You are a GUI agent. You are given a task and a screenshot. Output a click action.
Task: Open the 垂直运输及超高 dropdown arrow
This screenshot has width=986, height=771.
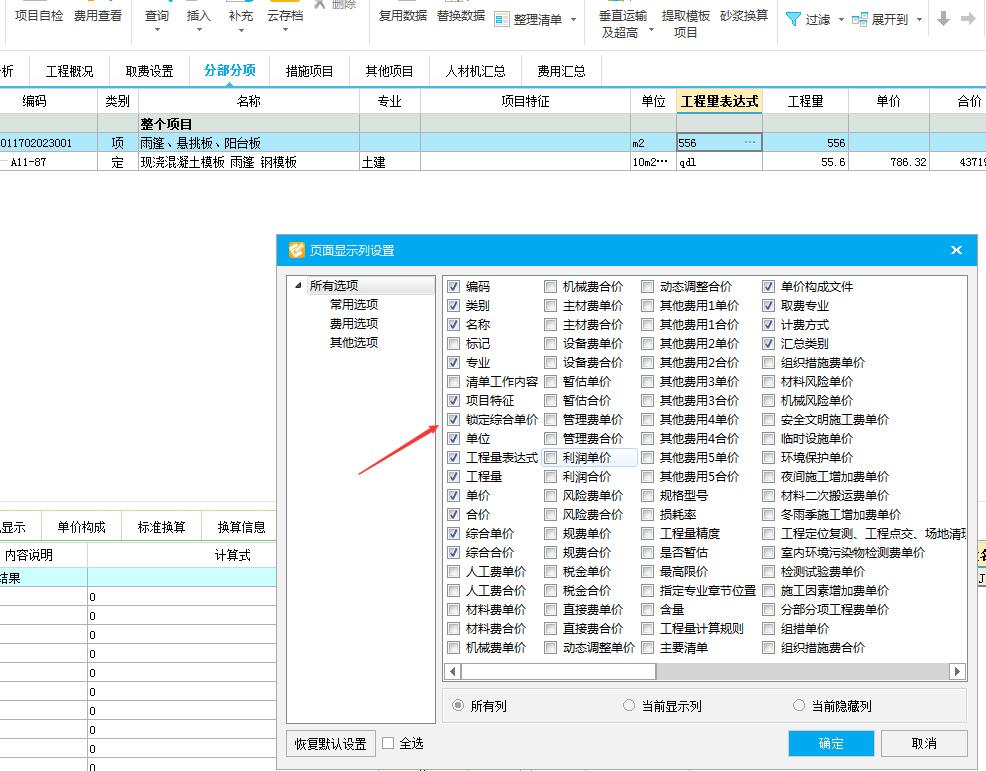(651, 30)
